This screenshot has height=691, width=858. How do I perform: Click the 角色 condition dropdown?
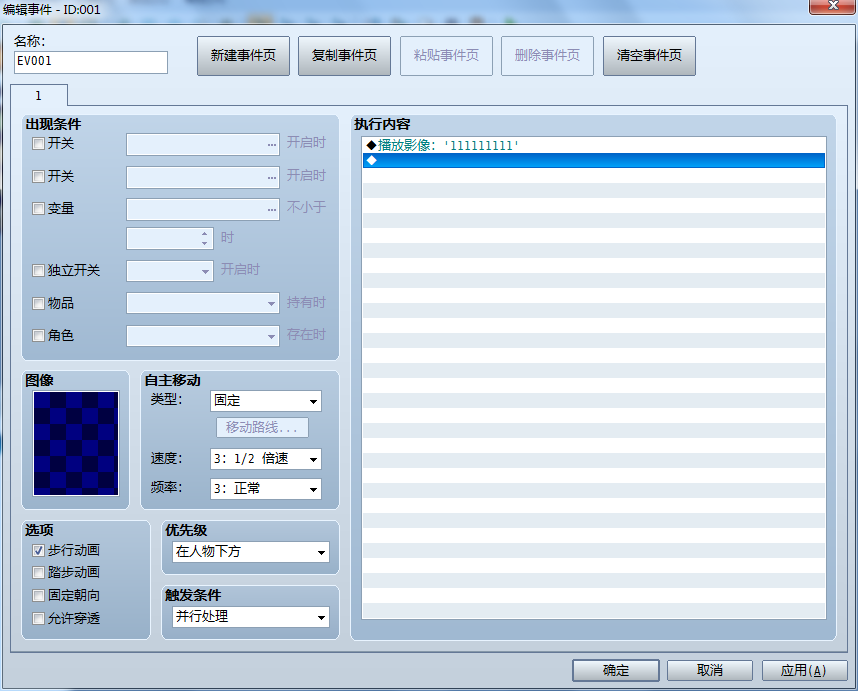[x=203, y=335]
